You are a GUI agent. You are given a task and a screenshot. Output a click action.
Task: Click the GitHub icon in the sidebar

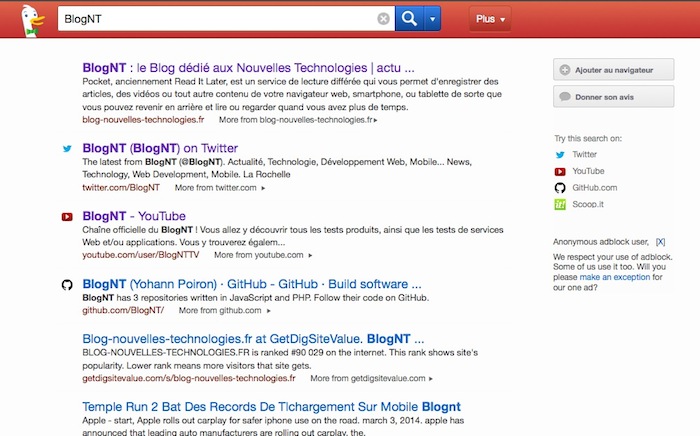561,187
